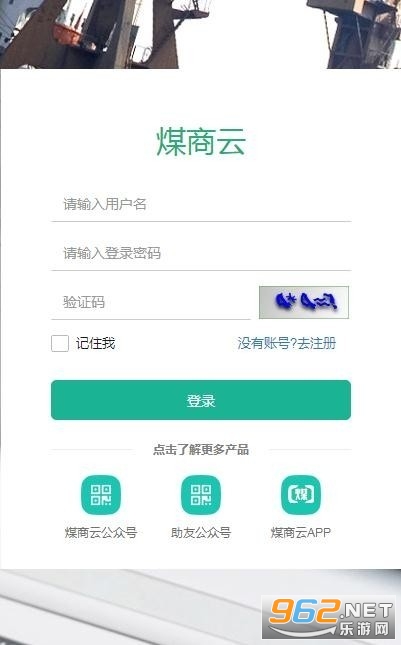Click the 点击了解更多产品 heading
The width and height of the screenshot is (401, 645).
201,449
